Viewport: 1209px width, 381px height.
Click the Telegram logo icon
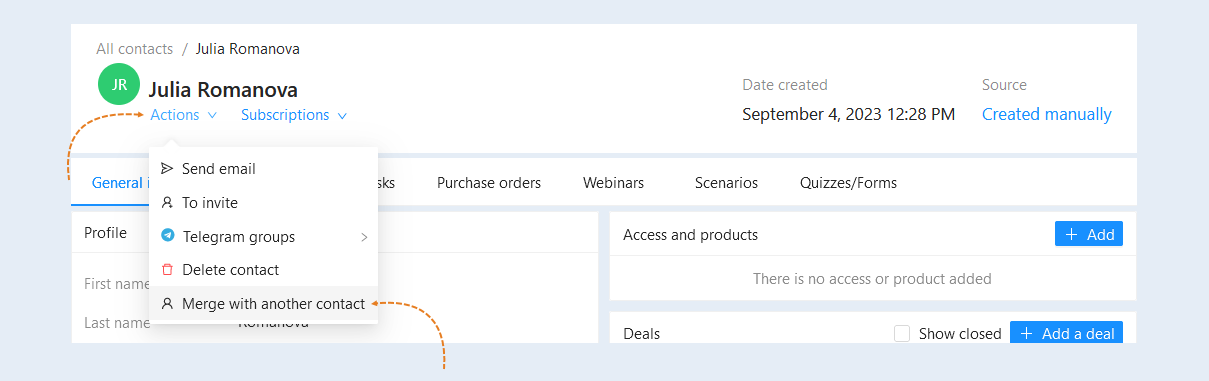[x=167, y=237]
